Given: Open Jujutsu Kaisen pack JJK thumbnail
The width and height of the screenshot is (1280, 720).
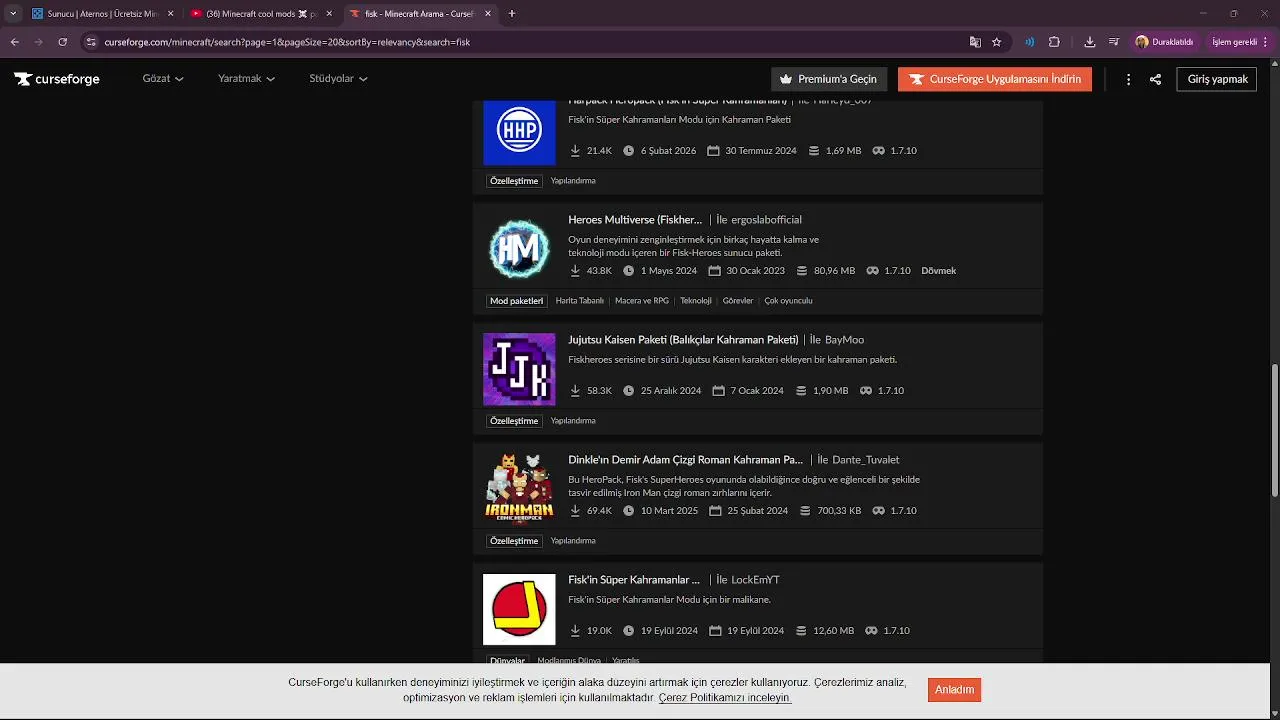Looking at the screenshot, I should pyautogui.click(x=519, y=369).
